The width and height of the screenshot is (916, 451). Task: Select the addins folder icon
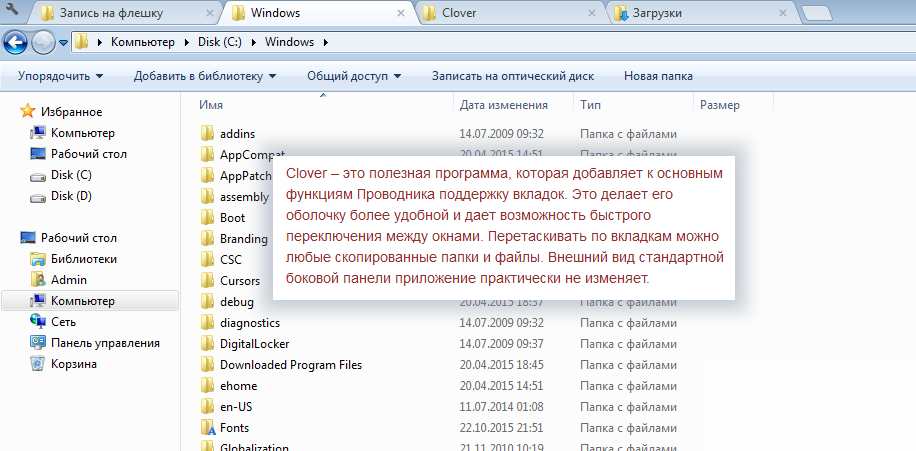tap(207, 134)
